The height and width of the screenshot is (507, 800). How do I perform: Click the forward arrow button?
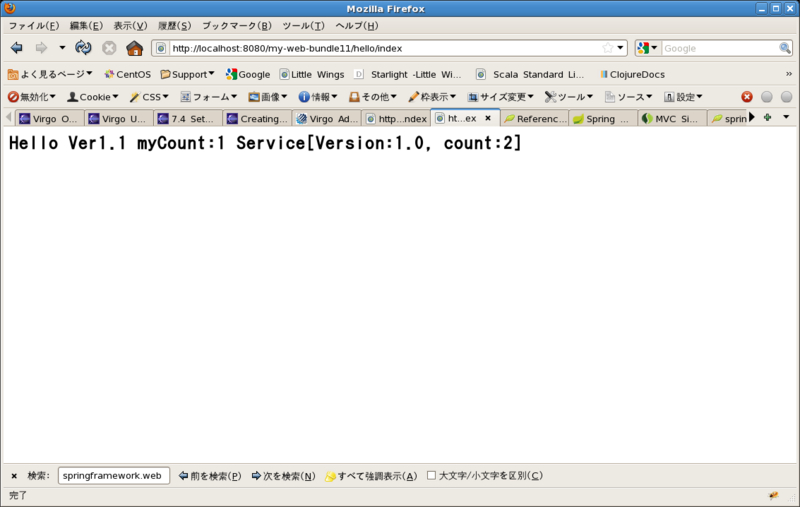coord(41,48)
